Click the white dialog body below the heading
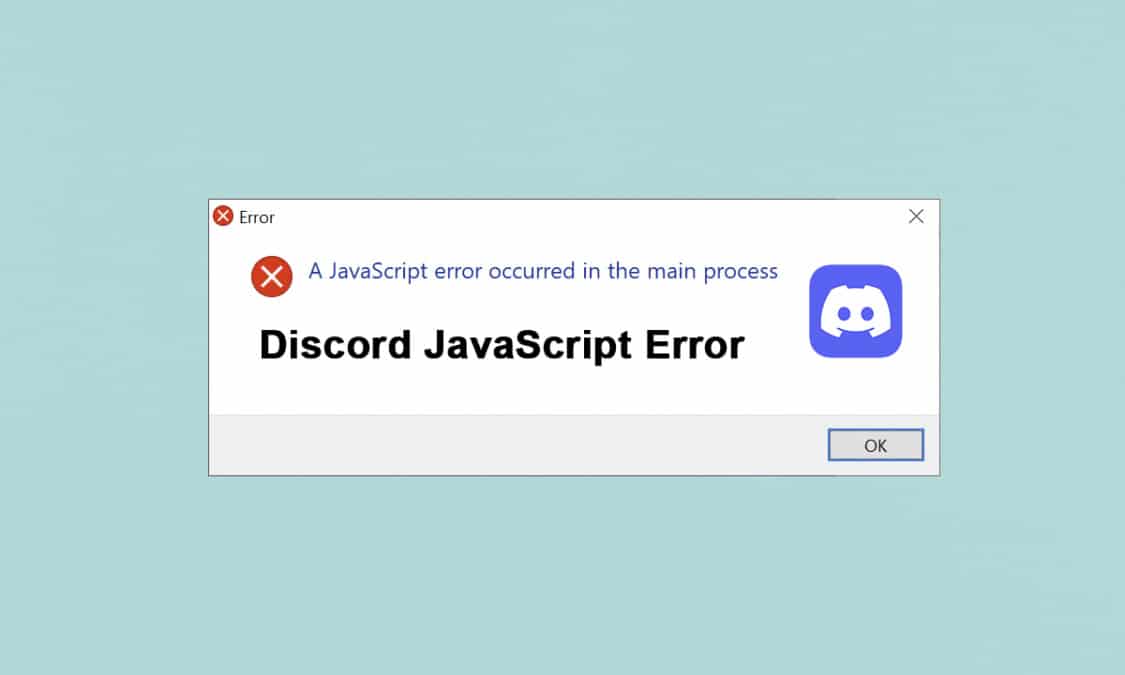This screenshot has height=675, width=1125. click(x=502, y=391)
